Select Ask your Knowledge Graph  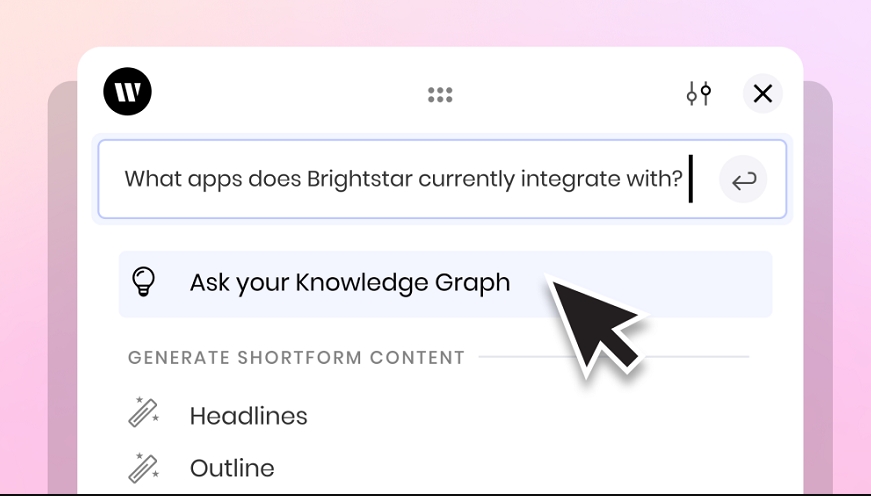(x=445, y=284)
